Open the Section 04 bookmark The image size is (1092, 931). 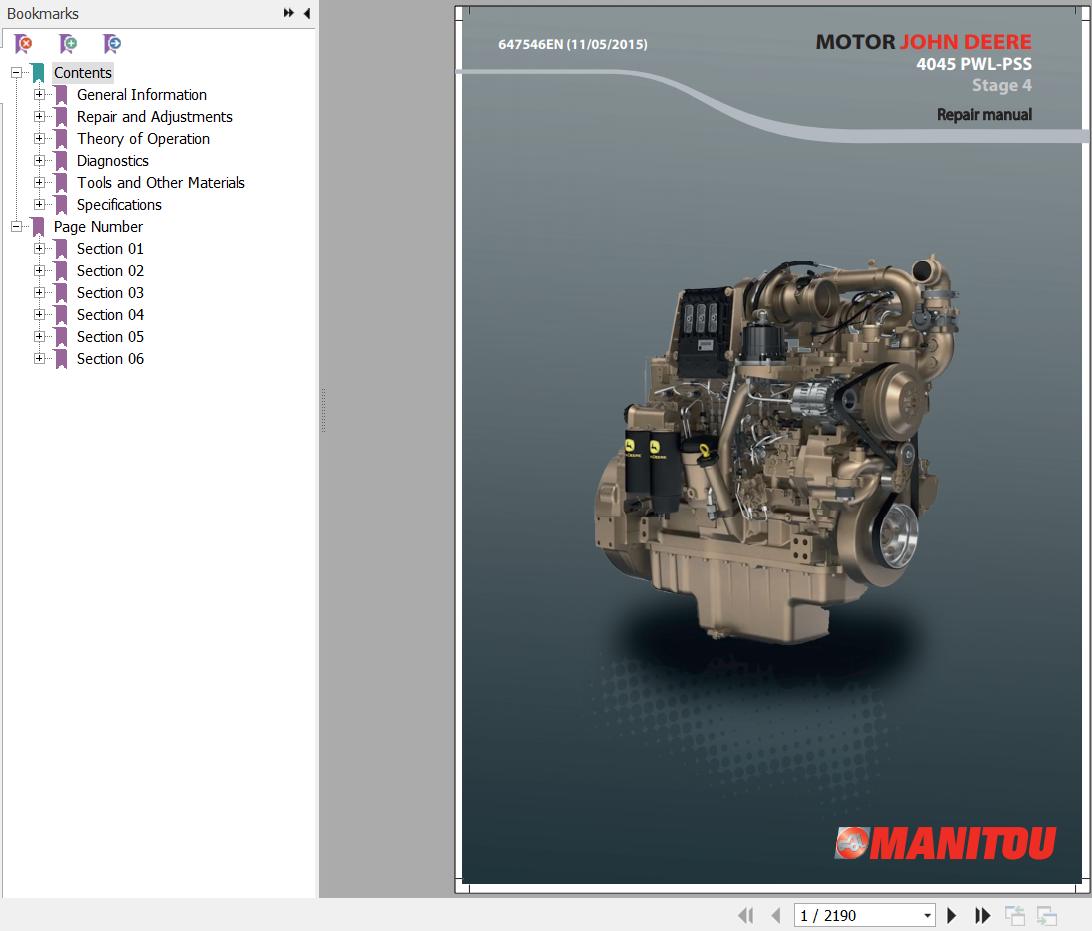tap(110, 315)
